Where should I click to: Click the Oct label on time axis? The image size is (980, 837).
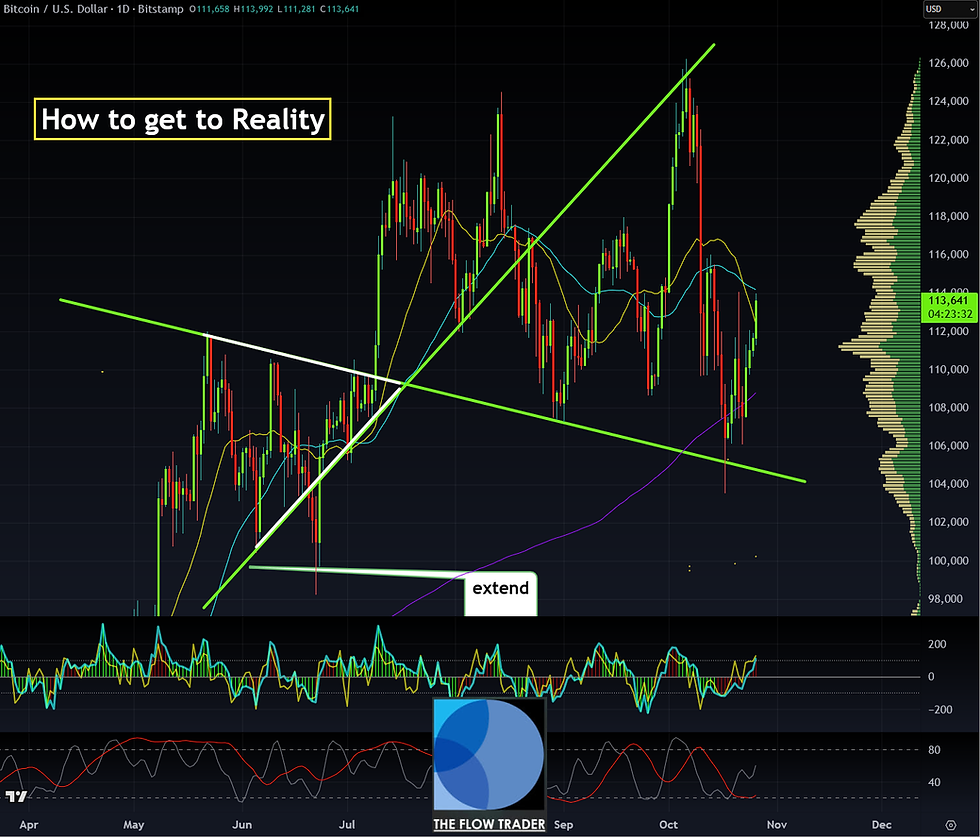[668, 824]
